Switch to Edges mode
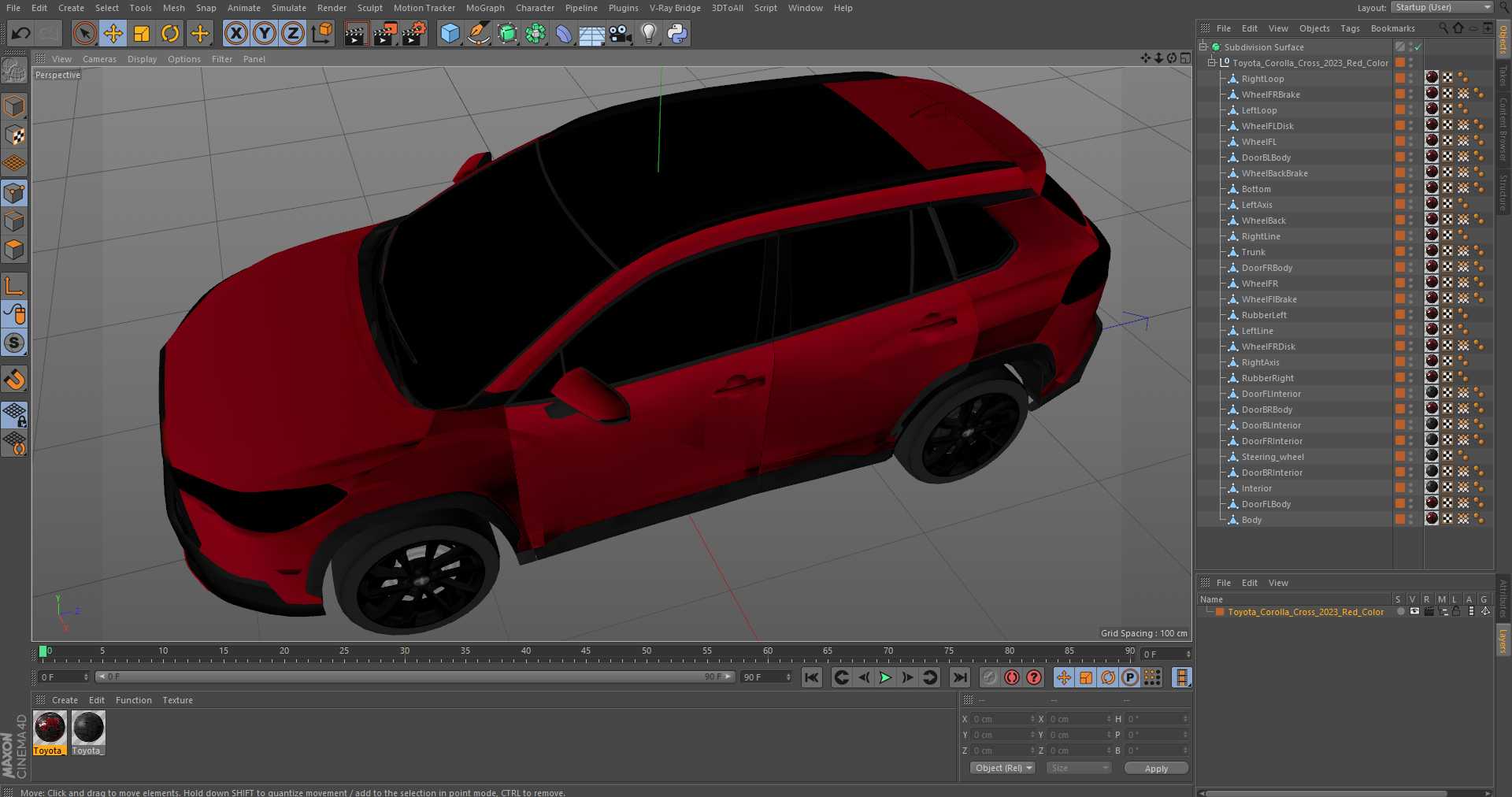The width and height of the screenshot is (1512, 797). [14, 221]
